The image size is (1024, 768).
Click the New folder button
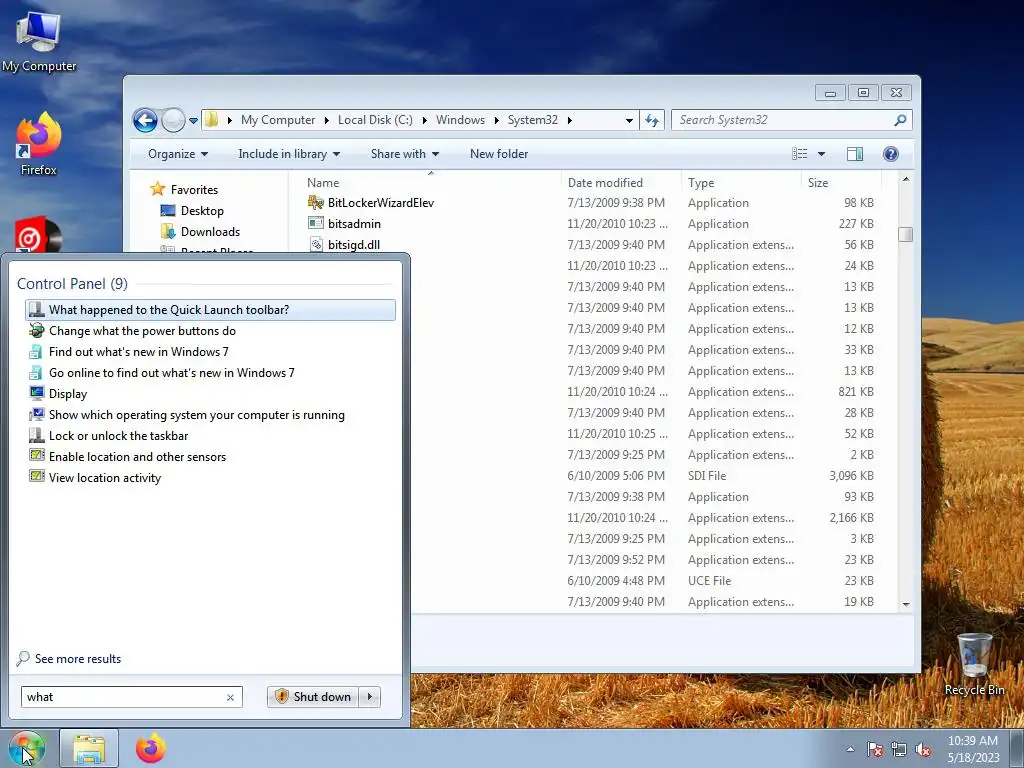(499, 154)
